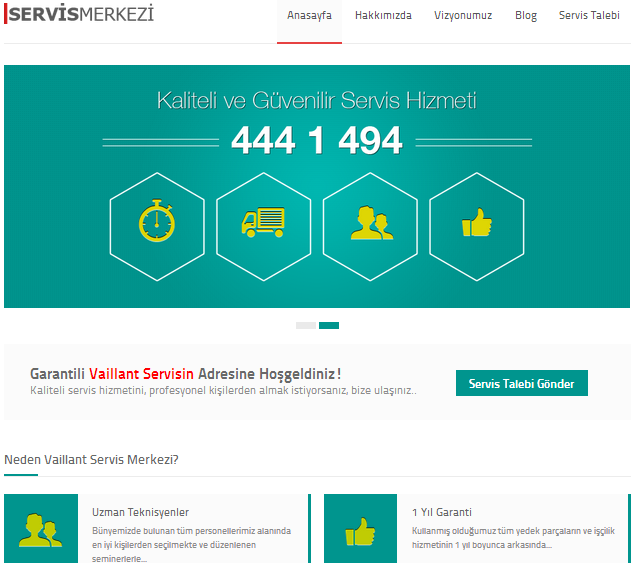Navigate to the Blog page
The height and width of the screenshot is (568, 632).
point(526,16)
